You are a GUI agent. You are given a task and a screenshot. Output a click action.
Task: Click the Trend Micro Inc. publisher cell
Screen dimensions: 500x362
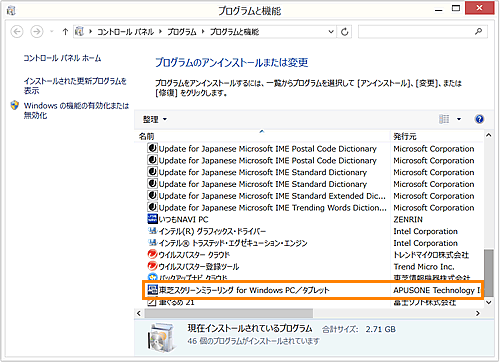pos(424,266)
